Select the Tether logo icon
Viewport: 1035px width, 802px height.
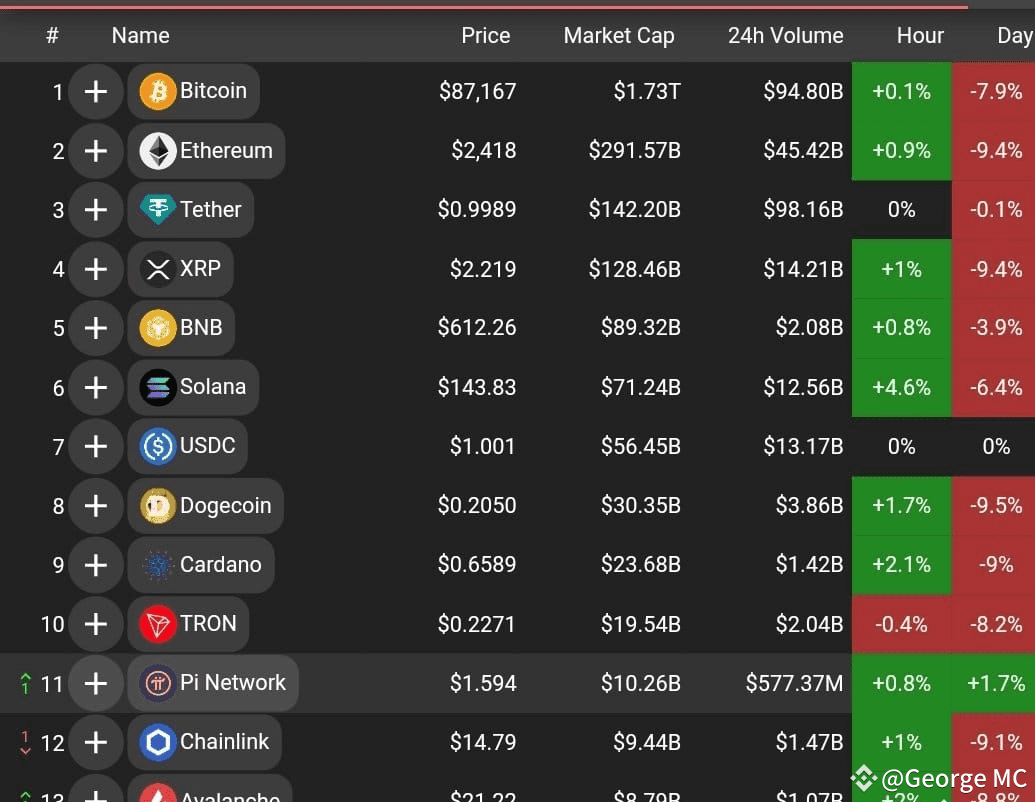coord(157,210)
